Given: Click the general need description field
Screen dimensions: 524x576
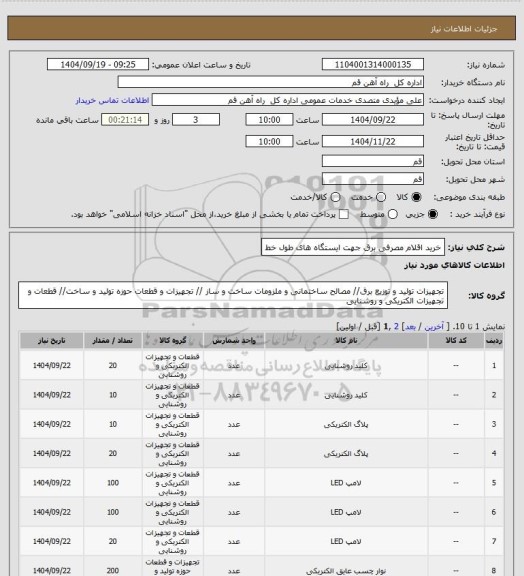Looking at the screenshot, I should (353, 247).
